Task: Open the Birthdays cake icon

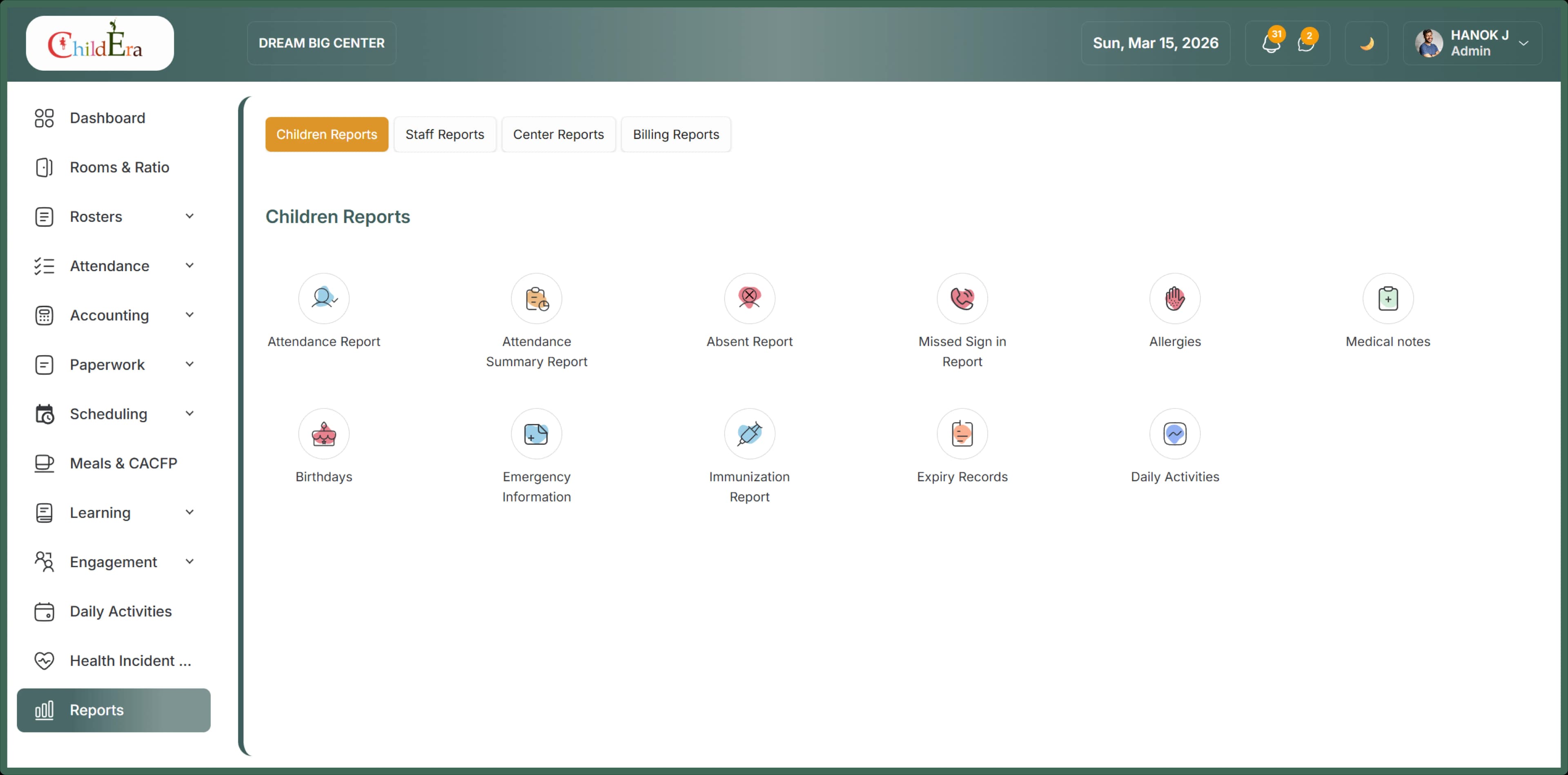Action: (x=323, y=434)
